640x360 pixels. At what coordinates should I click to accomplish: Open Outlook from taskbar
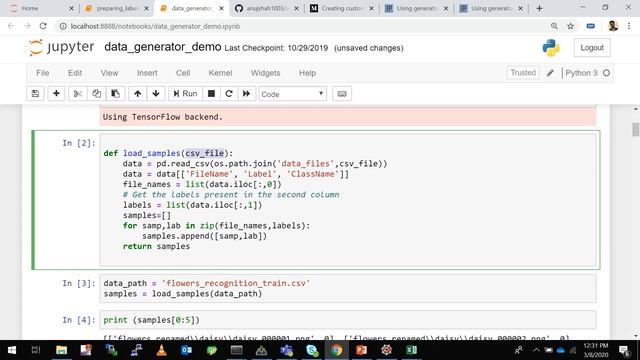pos(186,350)
